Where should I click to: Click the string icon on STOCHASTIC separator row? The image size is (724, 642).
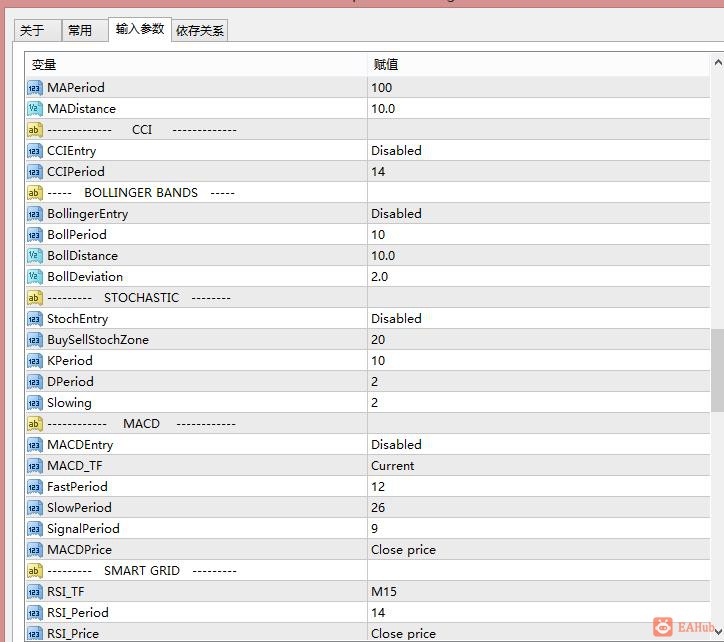click(35, 297)
